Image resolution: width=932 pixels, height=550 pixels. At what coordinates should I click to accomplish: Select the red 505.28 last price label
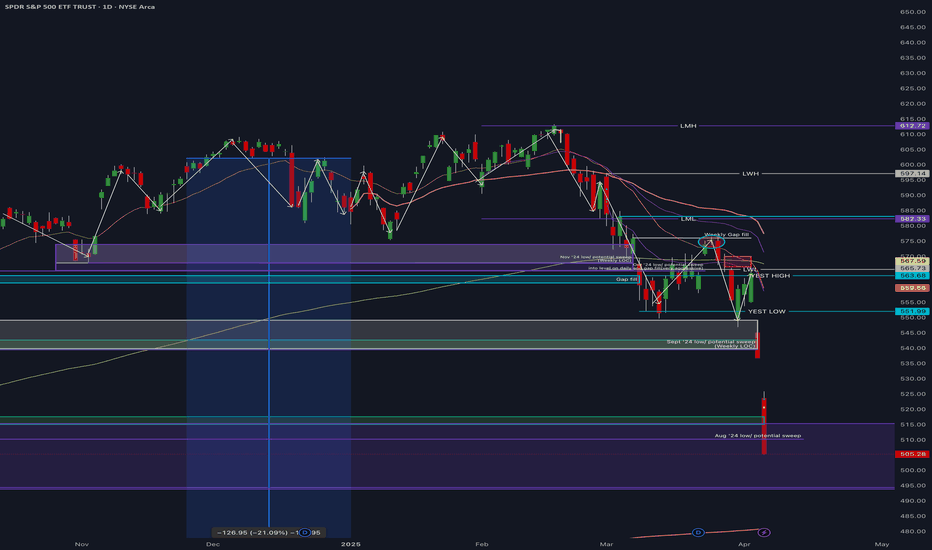pyautogui.click(x=912, y=454)
